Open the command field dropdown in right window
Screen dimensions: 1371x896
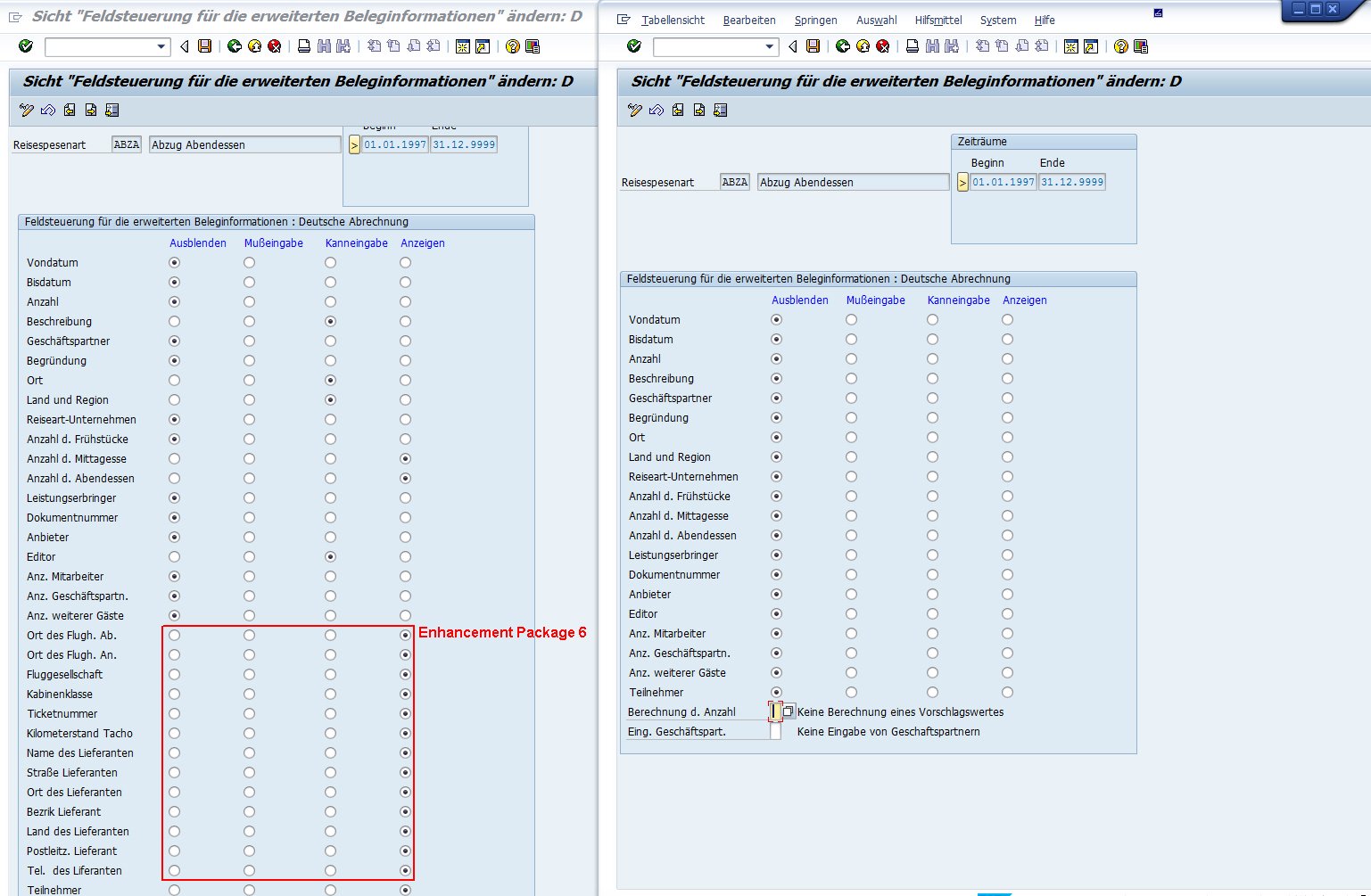pos(769,46)
